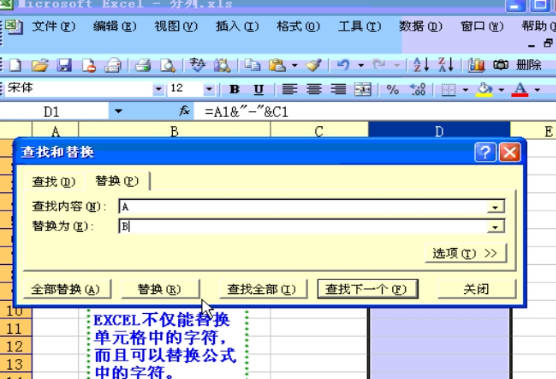Viewport: 556px width, 379px height.
Task: Select the Format Painter brush icon
Action: tap(313, 65)
